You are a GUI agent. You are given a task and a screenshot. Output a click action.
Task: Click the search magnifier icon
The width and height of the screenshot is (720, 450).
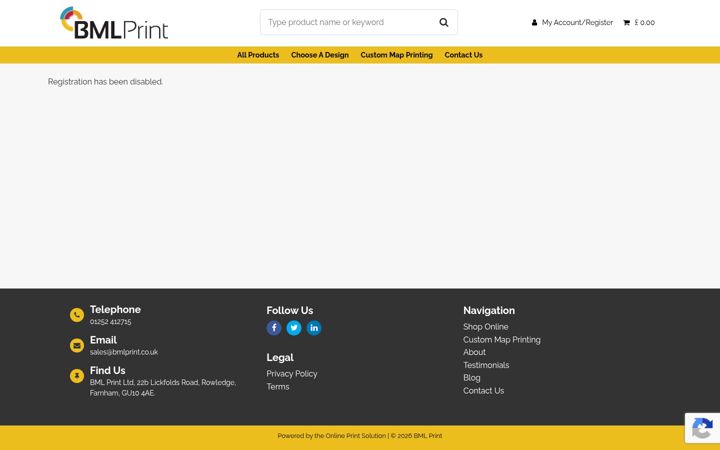click(444, 22)
